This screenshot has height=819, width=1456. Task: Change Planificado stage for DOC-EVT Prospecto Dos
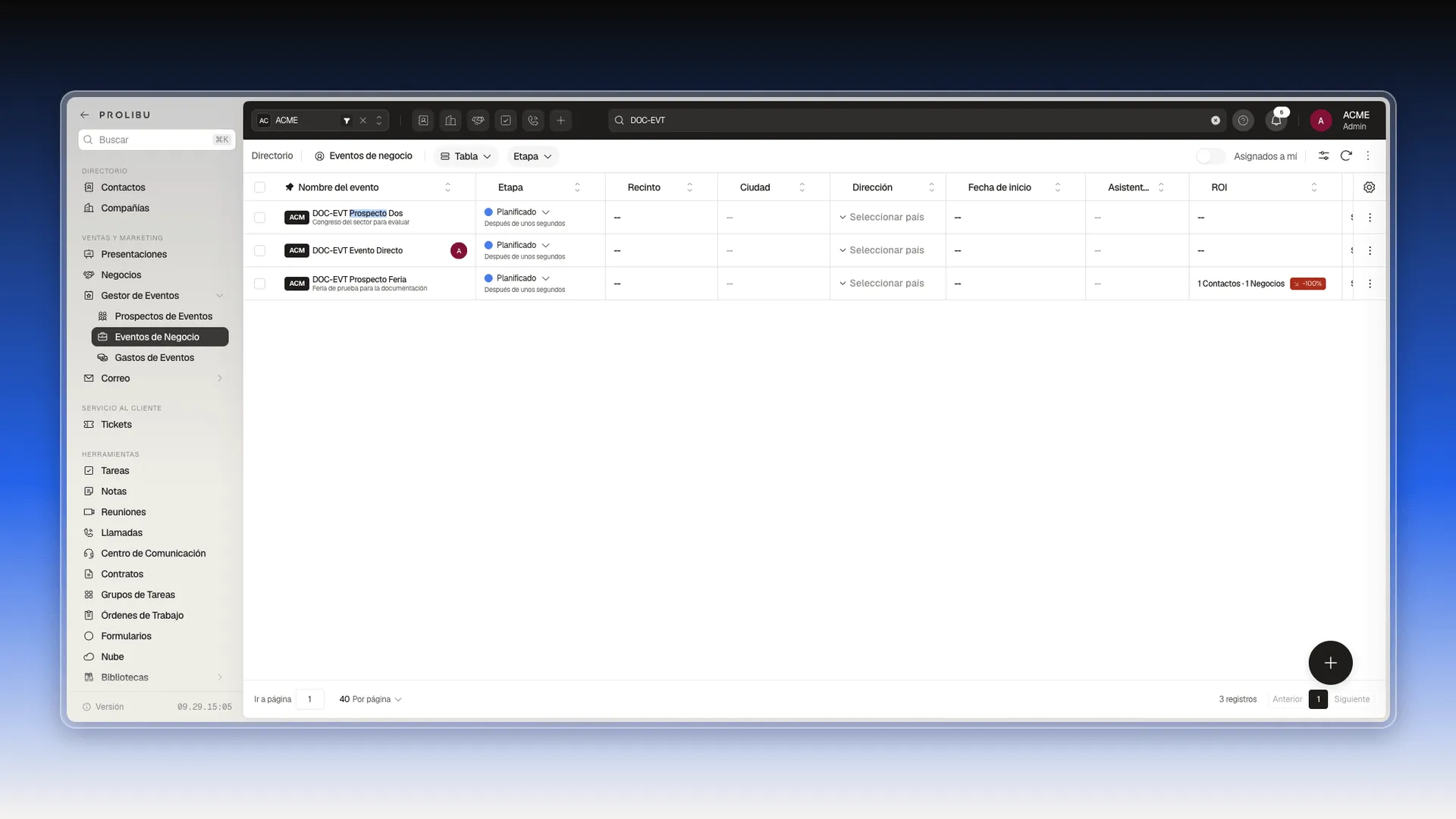(x=517, y=212)
